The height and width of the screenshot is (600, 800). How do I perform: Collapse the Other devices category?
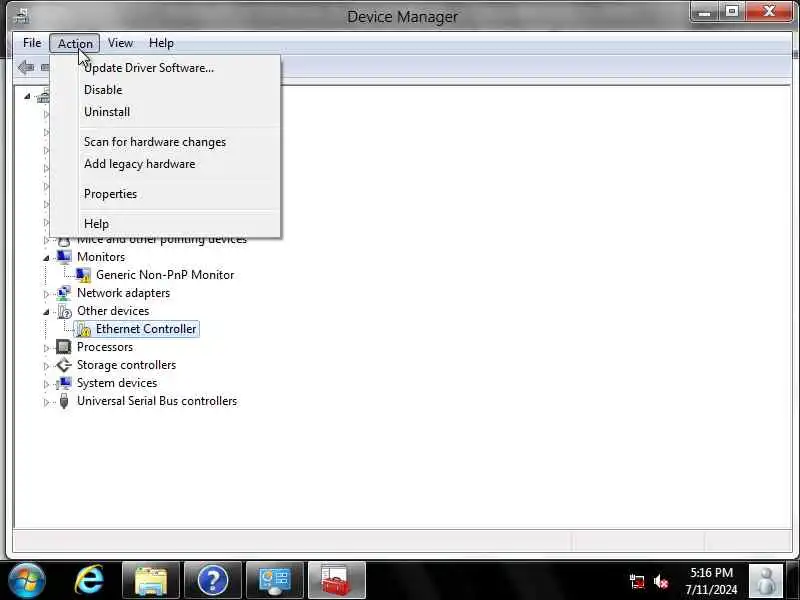click(46, 312)
